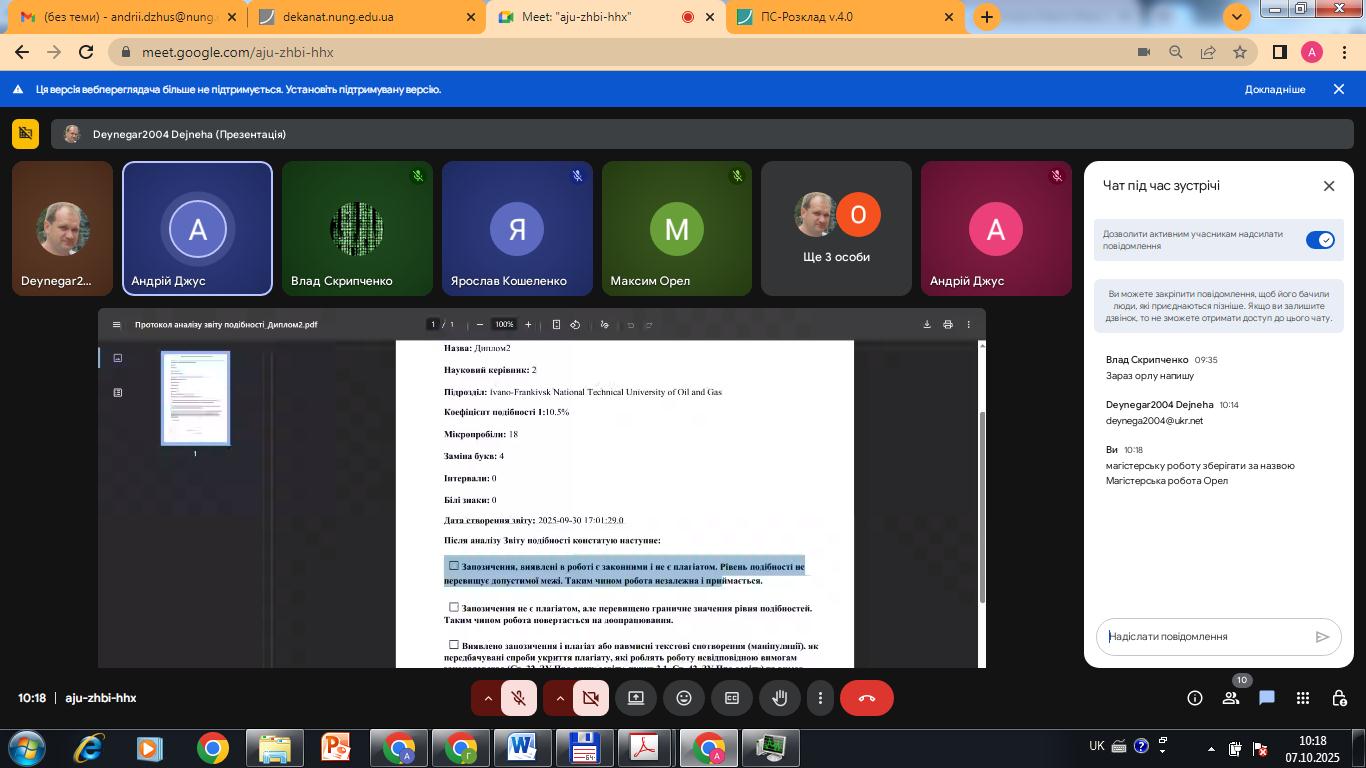Viewport: 1366px width, 768px height.
Task: Open the activities grid icon
Action: [1303, 698]
